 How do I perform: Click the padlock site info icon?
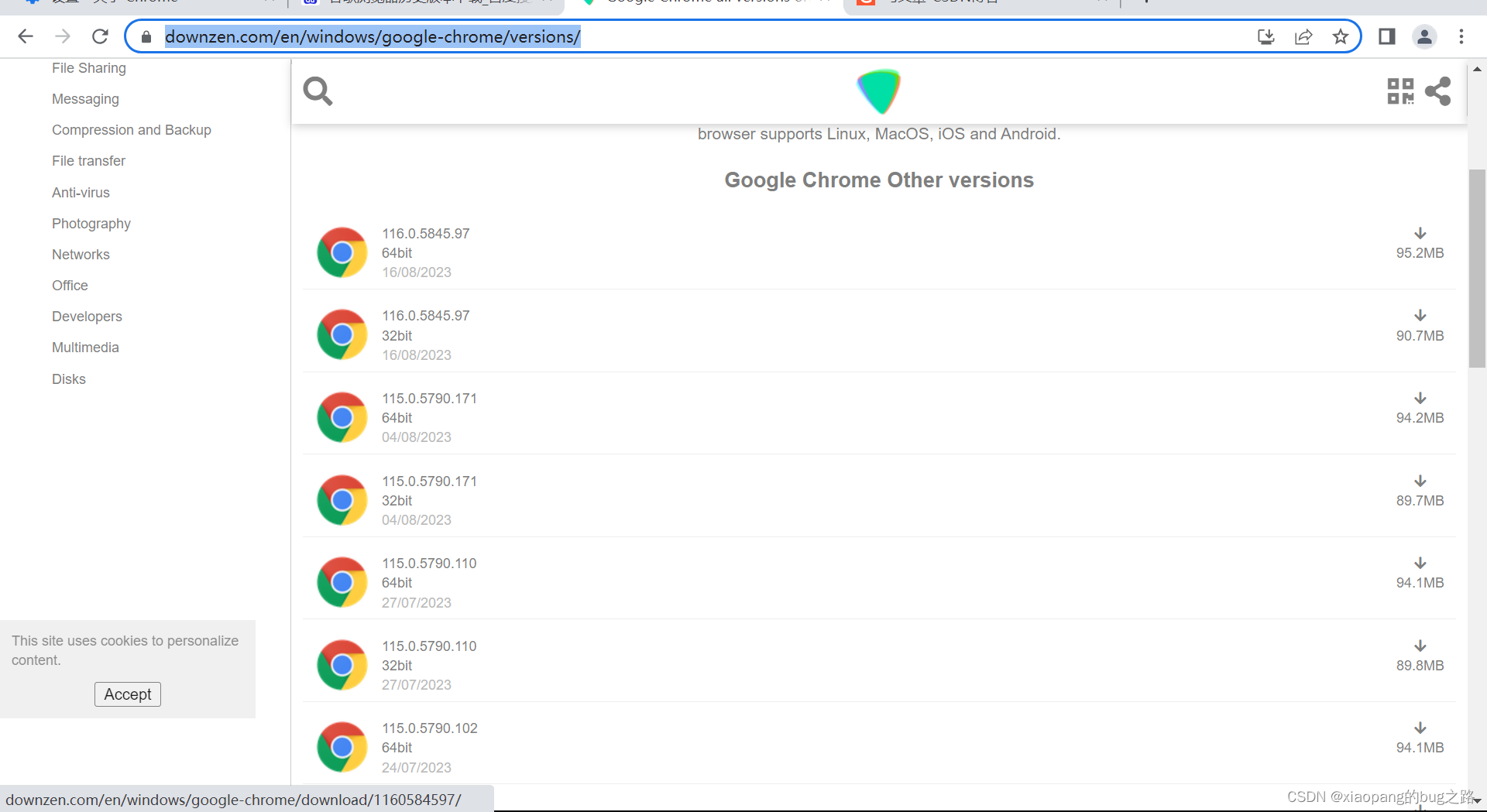(x=146, y=36)
